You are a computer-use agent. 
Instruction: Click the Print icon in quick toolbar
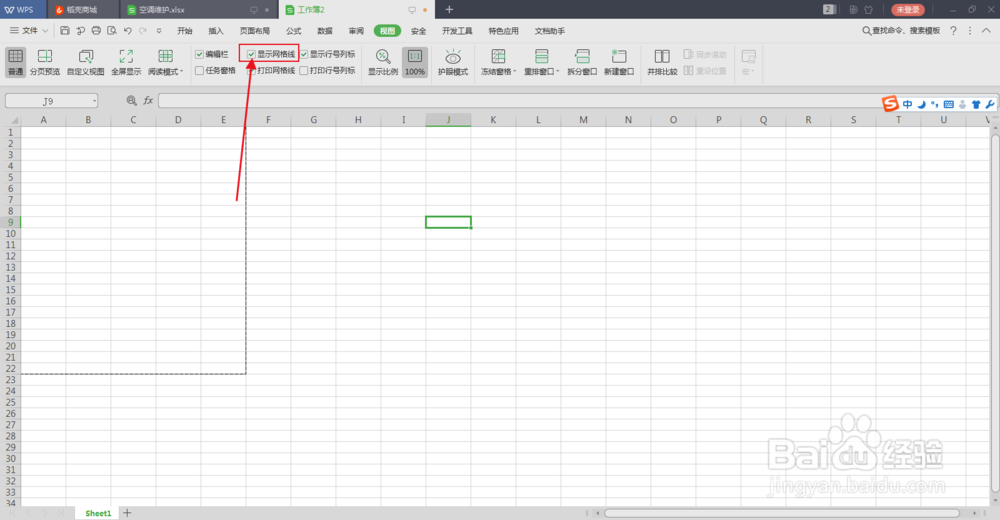(x=96, y=31)
